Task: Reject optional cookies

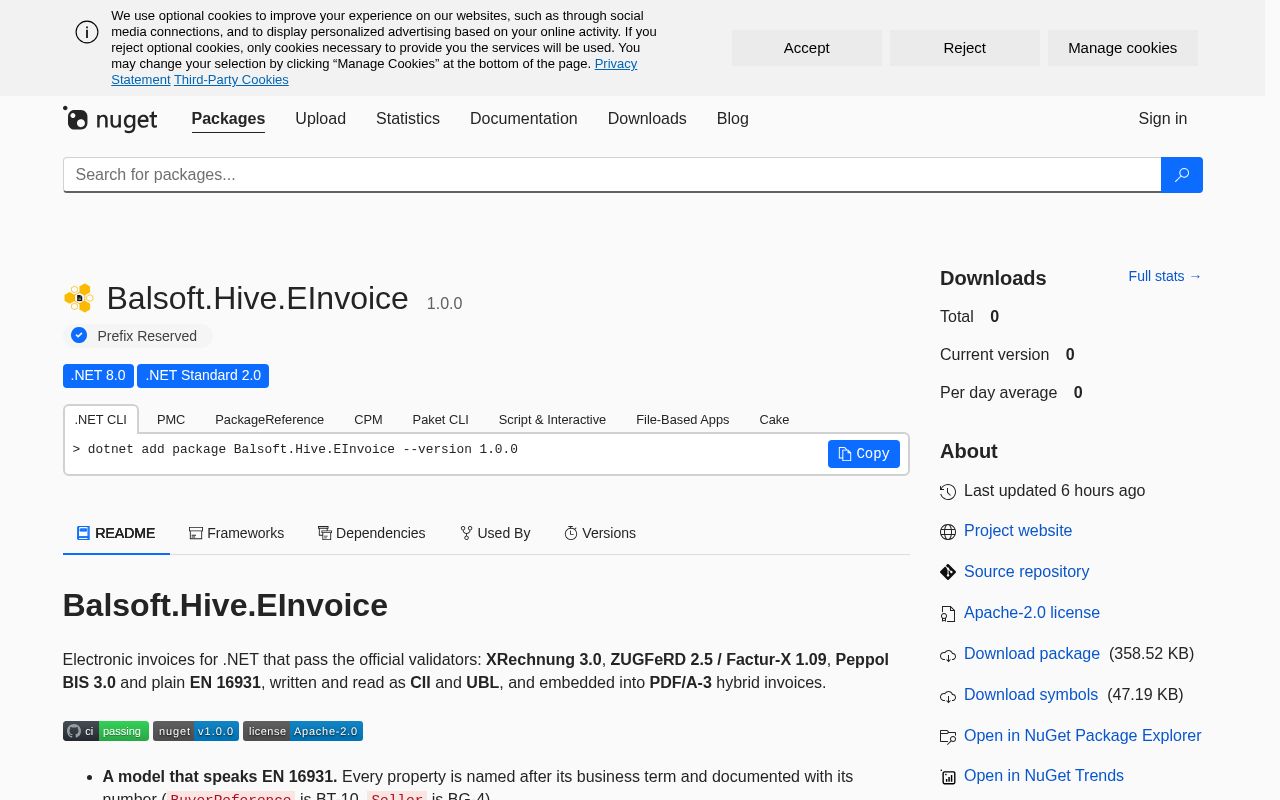Action: coord(965,48)
